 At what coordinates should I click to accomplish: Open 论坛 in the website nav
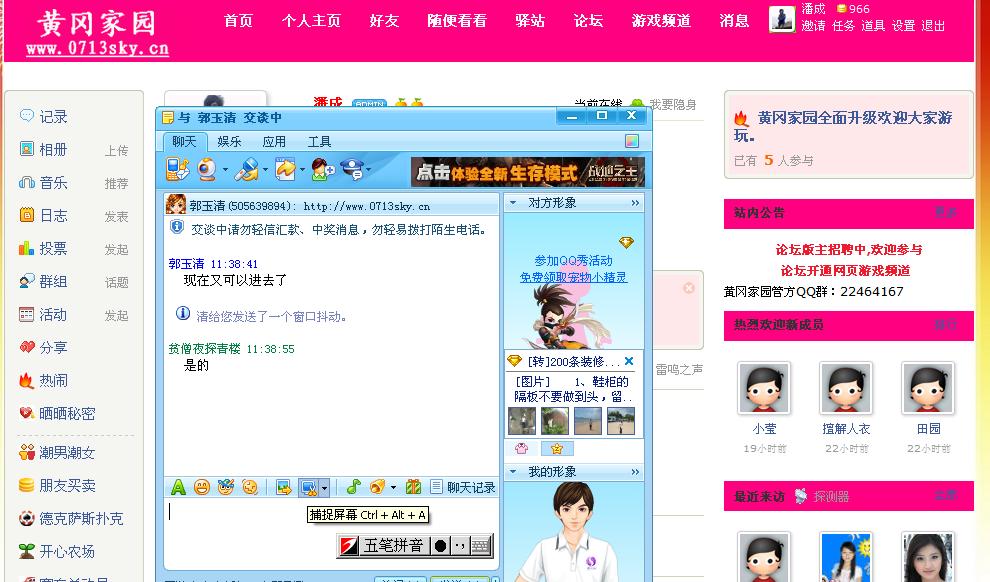(588, 21)
